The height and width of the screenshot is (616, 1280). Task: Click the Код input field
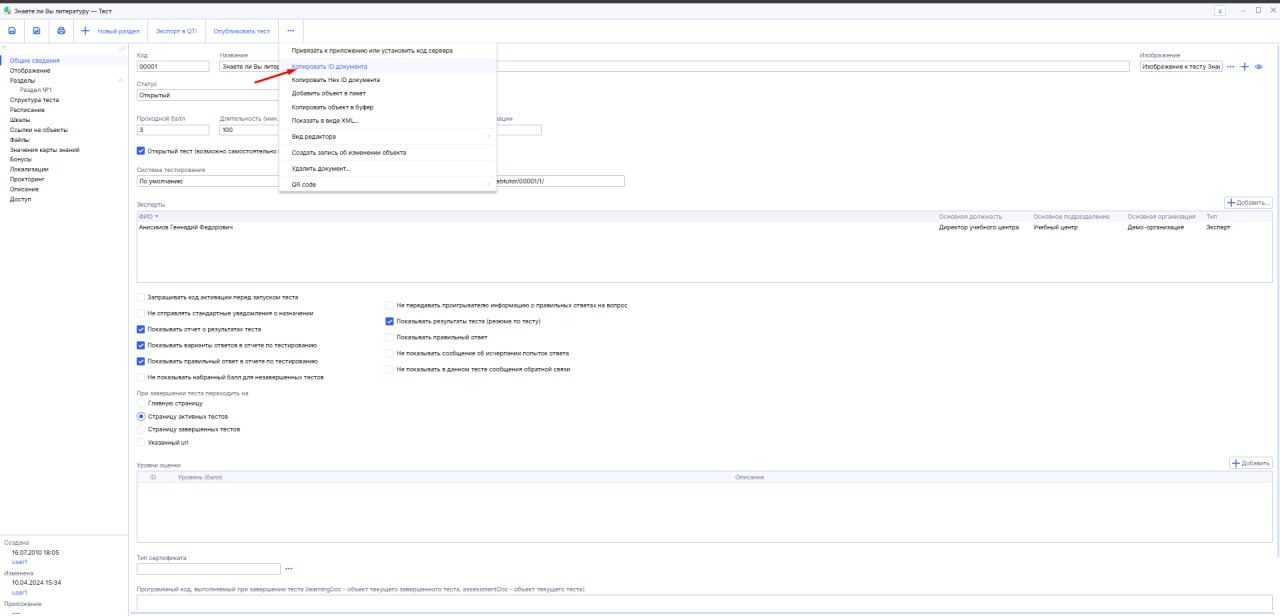172,67
